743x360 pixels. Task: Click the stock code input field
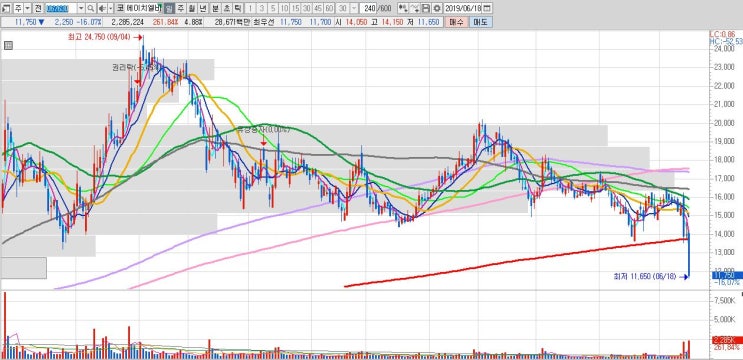coord(60,9)
